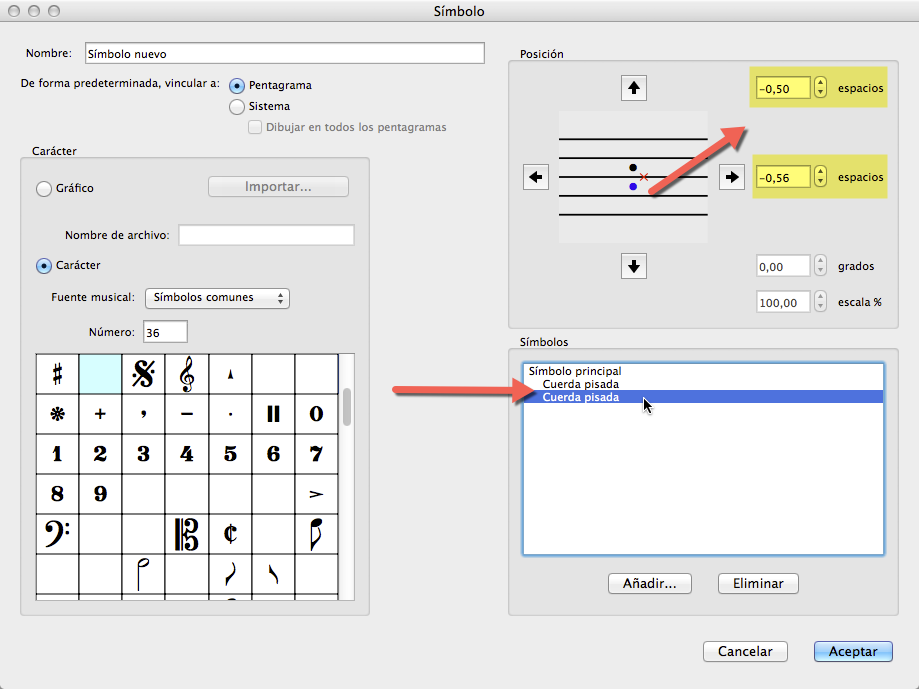Select the Pentagrama radio button

coord(237,86)
